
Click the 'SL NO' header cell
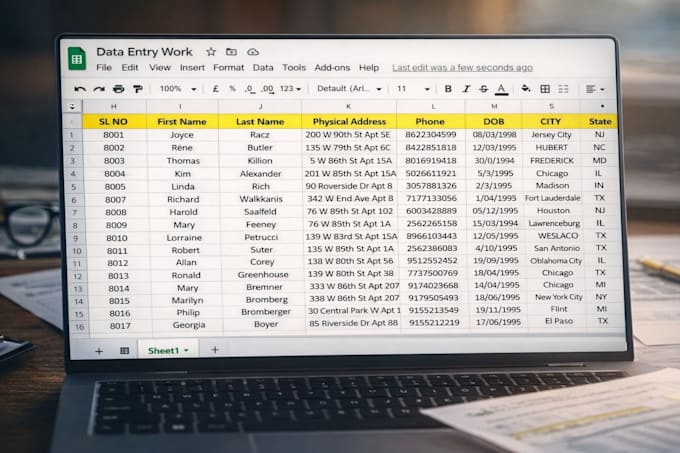pyautogui.click(x=114, y=122)
